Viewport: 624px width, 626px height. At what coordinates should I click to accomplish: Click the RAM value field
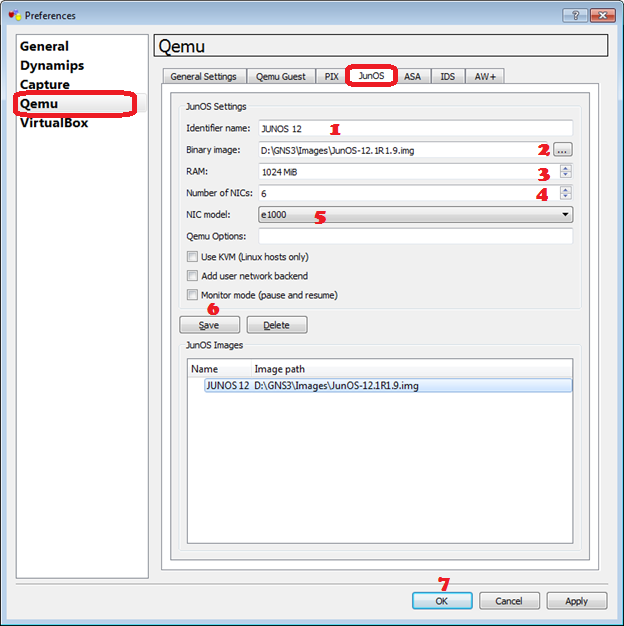coord(409,172)
